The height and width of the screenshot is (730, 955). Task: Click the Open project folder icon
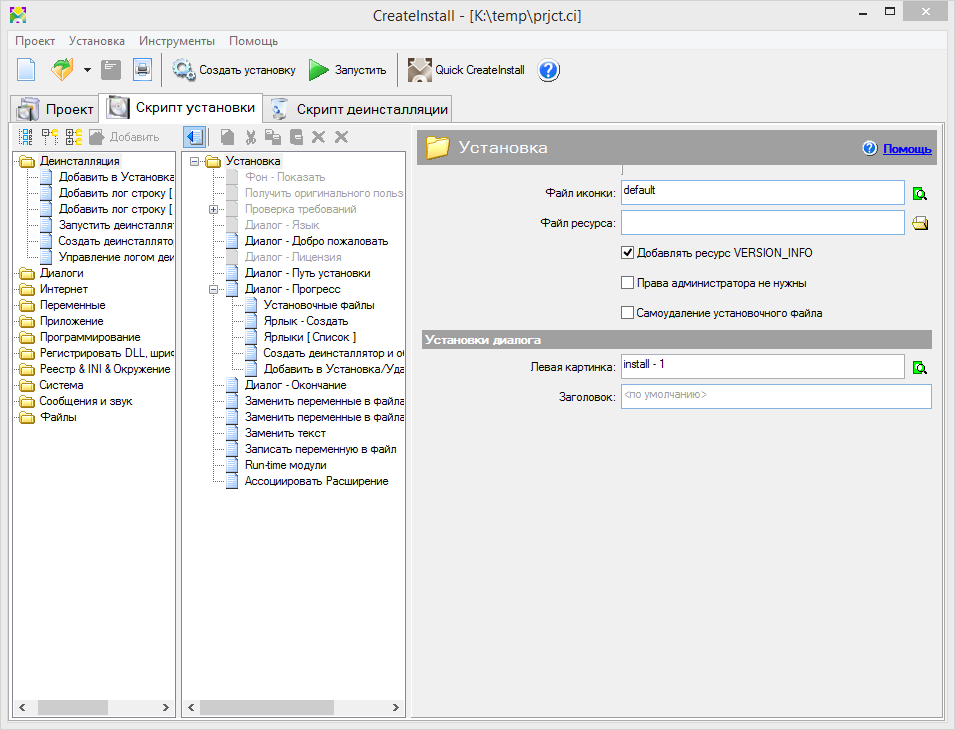(x=62, y=70)
